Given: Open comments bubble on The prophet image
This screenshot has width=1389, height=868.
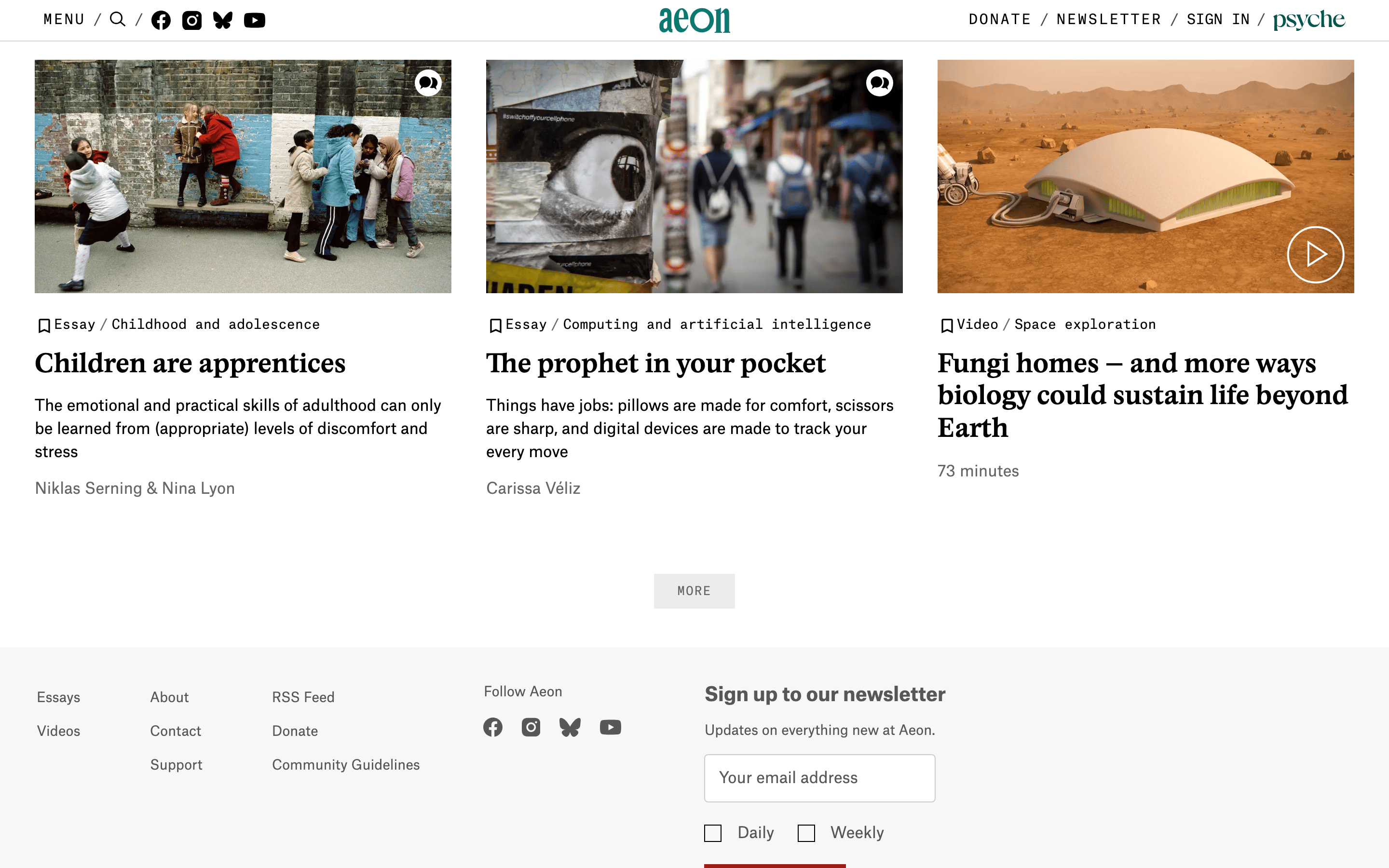Looking at the screenshot, I should coord(879,83).
